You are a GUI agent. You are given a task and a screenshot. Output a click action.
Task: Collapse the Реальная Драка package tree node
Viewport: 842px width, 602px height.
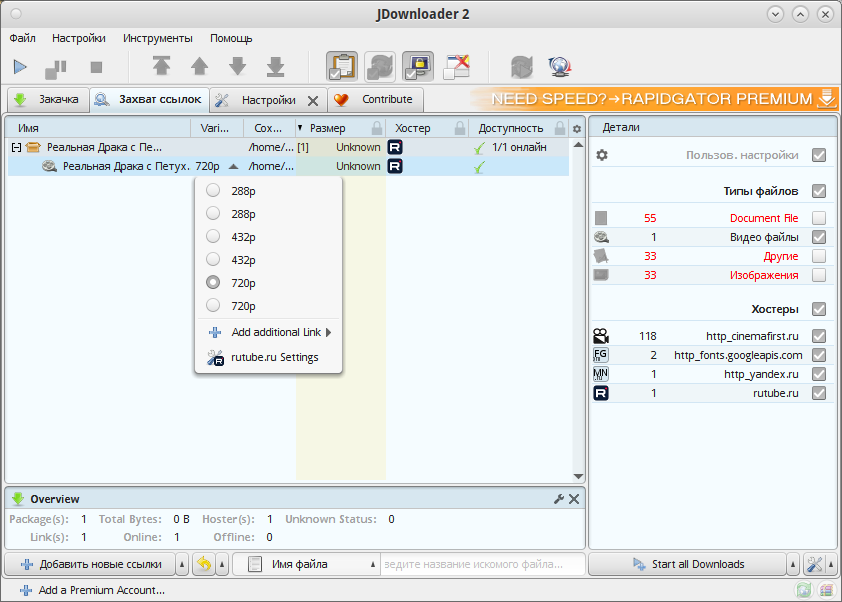pyautogui.click(x=17, y=147)
